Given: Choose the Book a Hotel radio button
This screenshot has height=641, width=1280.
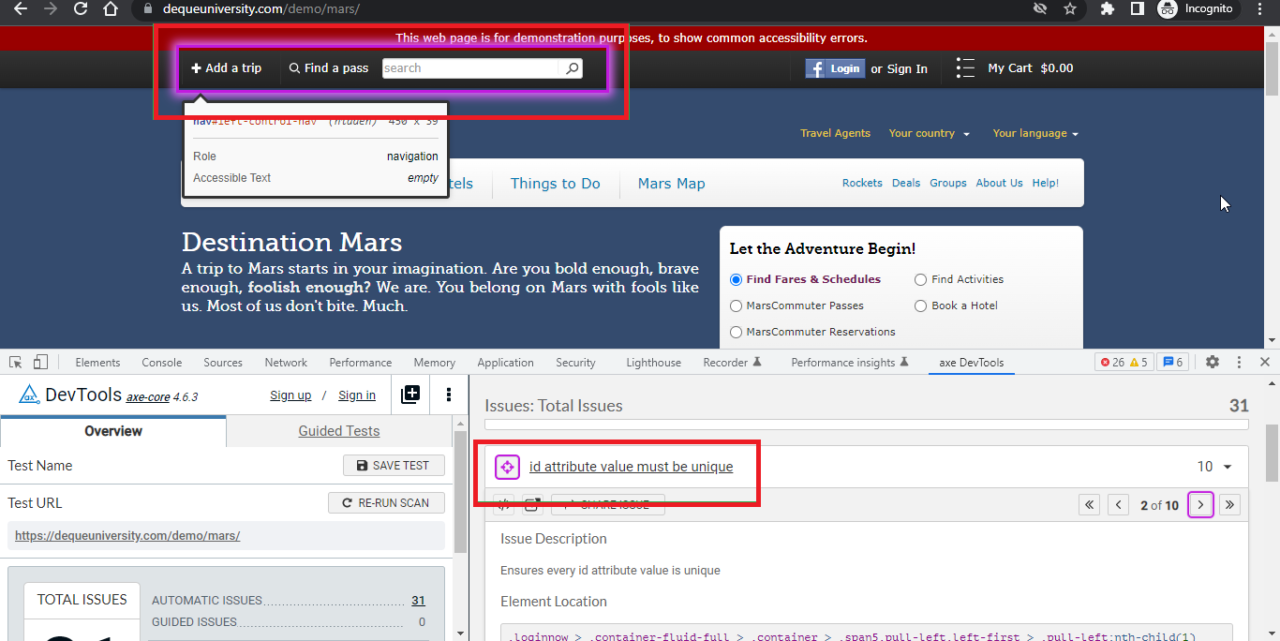Looking at the screenshot, I should tap(921, 306).
